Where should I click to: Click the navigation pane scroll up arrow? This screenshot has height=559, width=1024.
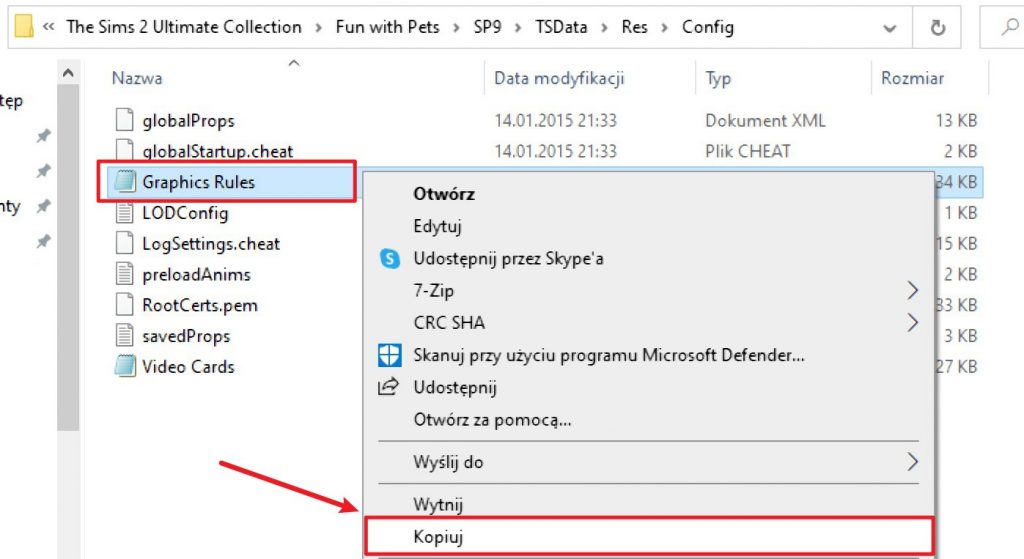point(68,73)
